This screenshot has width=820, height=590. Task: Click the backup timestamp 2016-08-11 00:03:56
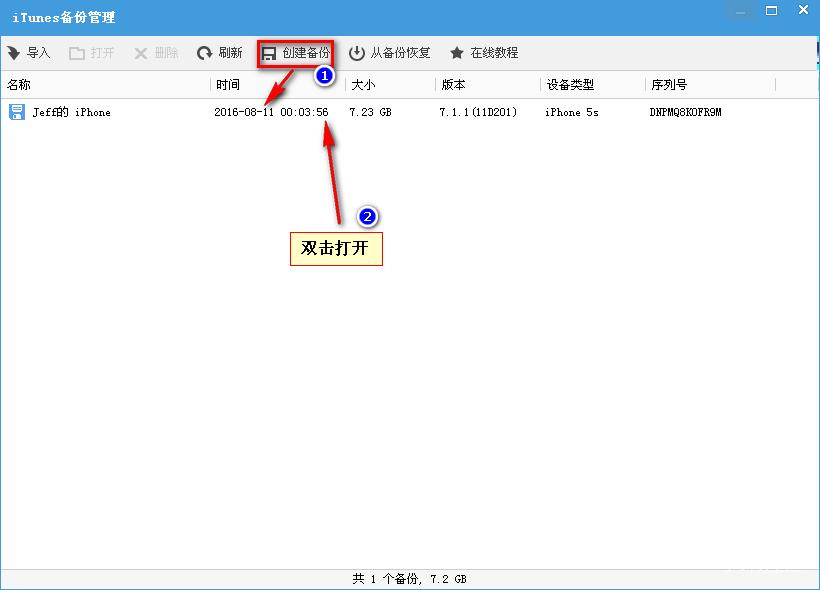(x=271, y=112)
